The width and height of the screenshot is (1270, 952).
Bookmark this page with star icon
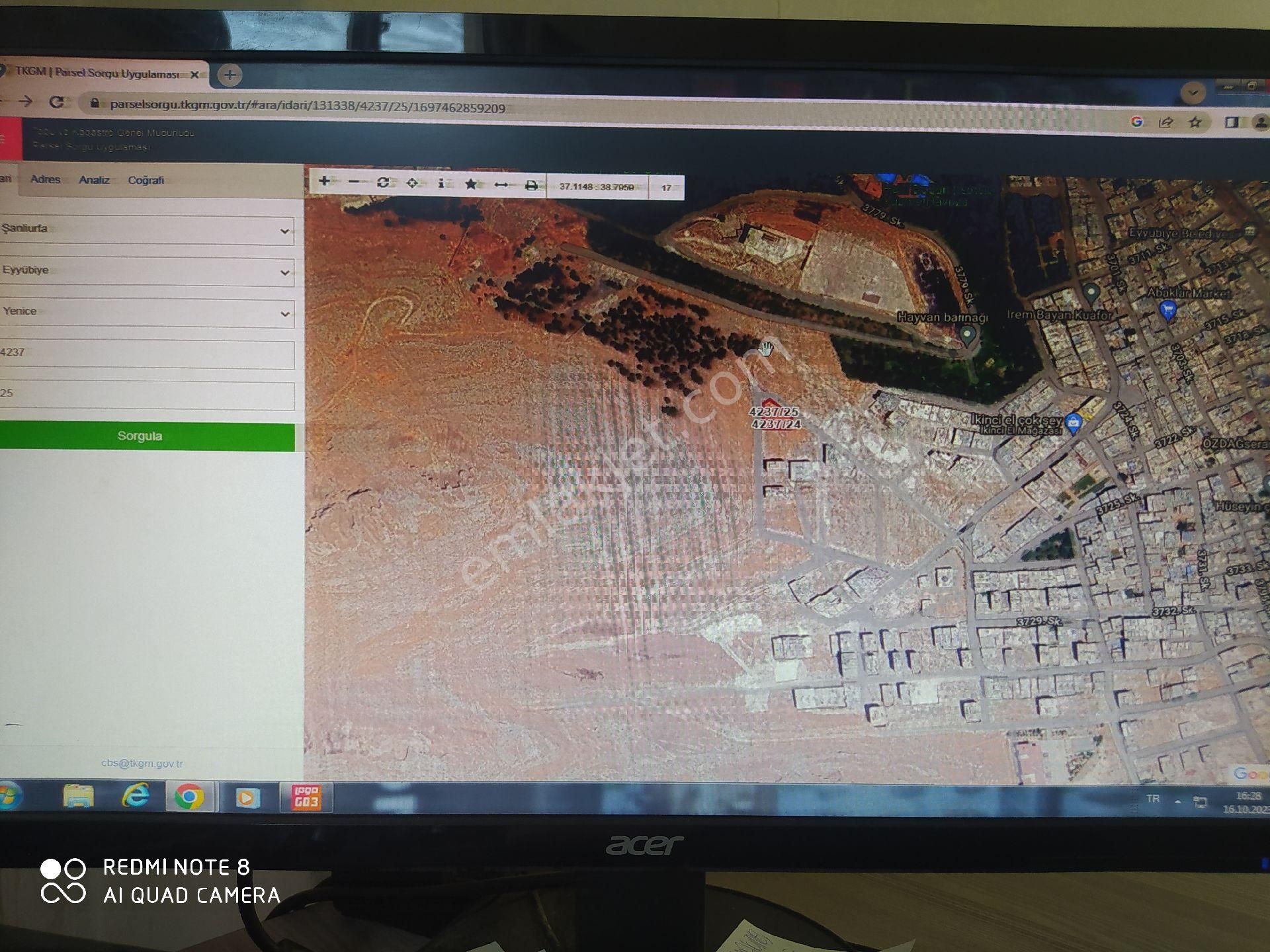[x=1195, y=122]
